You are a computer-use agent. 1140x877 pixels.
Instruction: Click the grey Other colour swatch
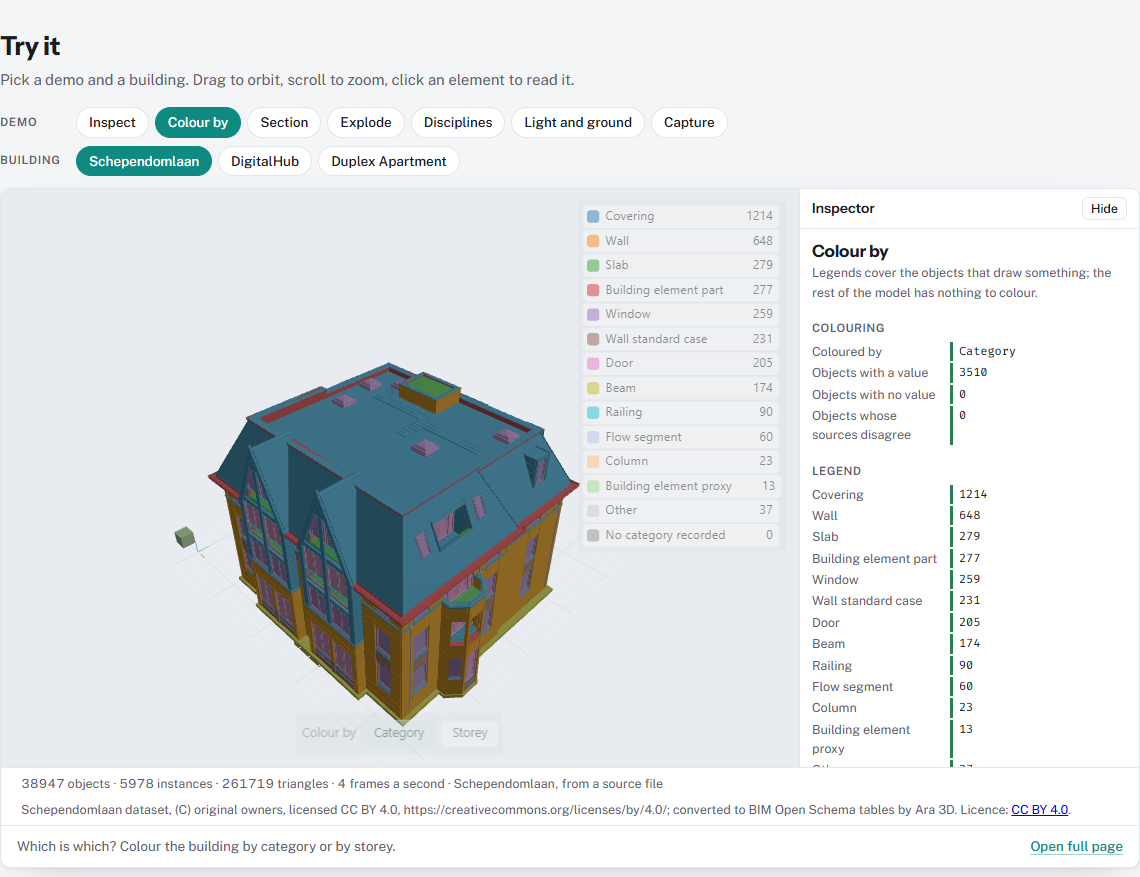pos(593,510)
